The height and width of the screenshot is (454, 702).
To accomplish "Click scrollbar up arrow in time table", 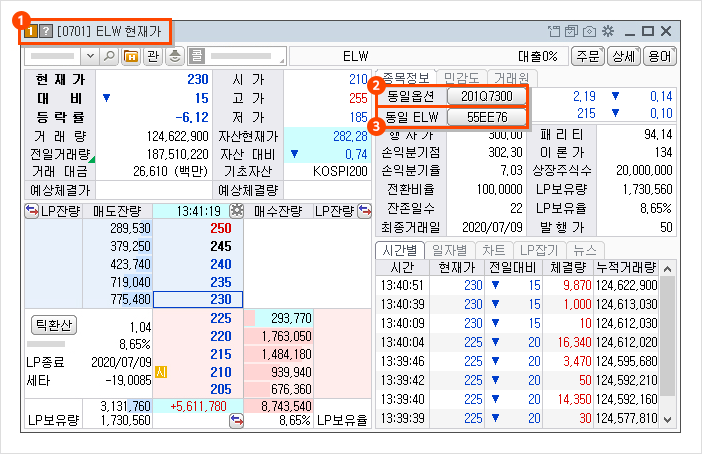I will coord(668,269).
